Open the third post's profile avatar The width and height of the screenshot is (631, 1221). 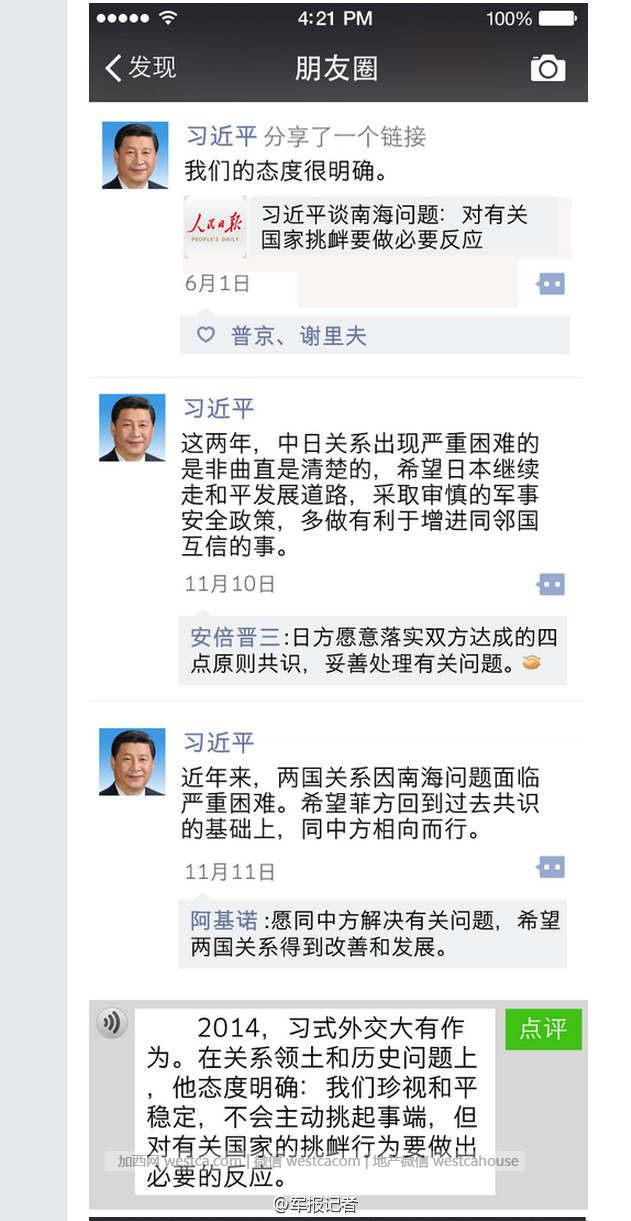[x=132, y=762]
